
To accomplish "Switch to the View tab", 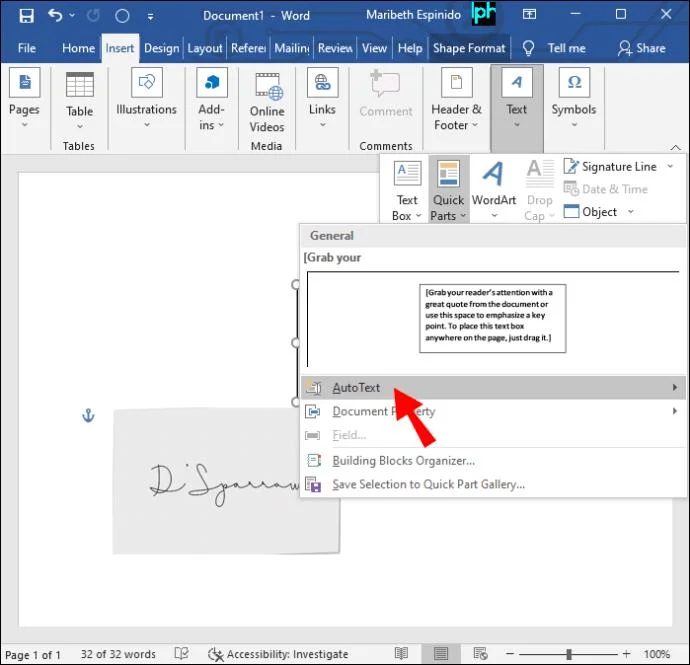I will [x=374, y=48].
